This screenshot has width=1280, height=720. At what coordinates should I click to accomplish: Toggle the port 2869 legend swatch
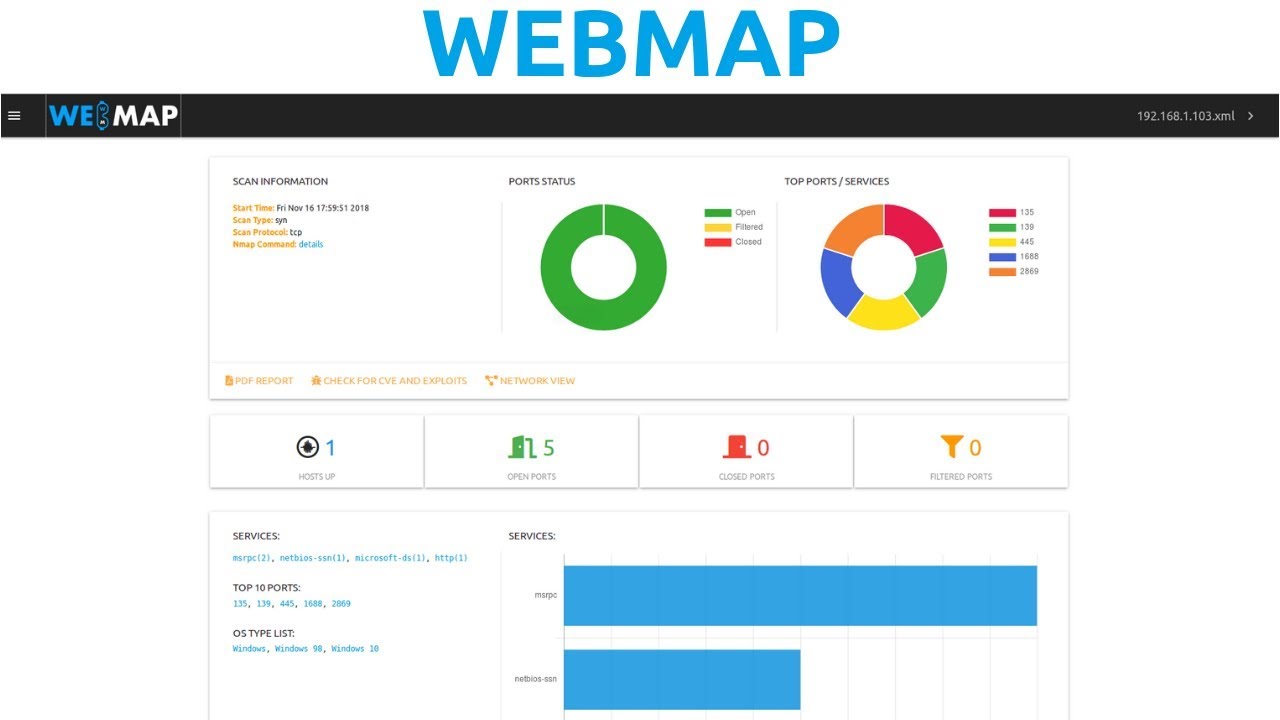(x=1002, y=272)
